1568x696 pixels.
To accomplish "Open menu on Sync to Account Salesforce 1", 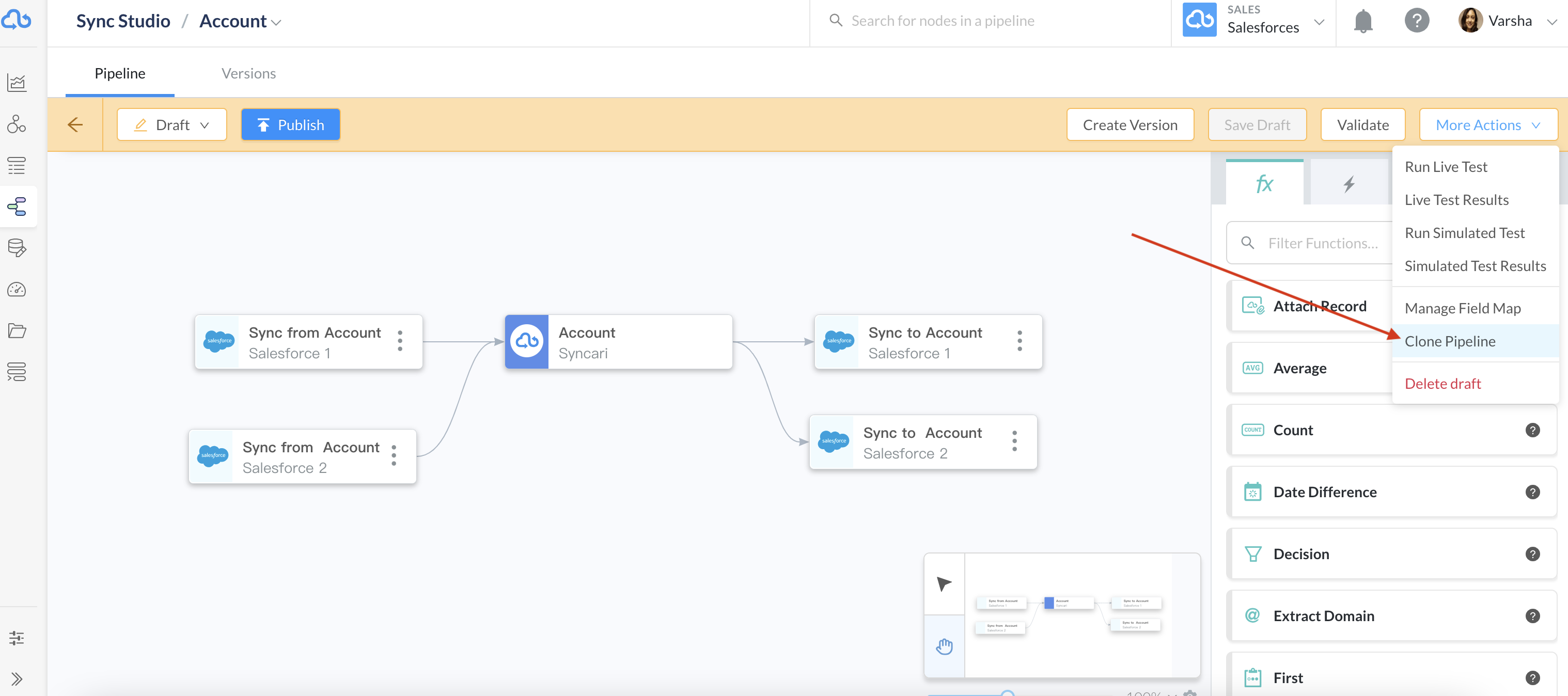I will (x=1020, y=341).
